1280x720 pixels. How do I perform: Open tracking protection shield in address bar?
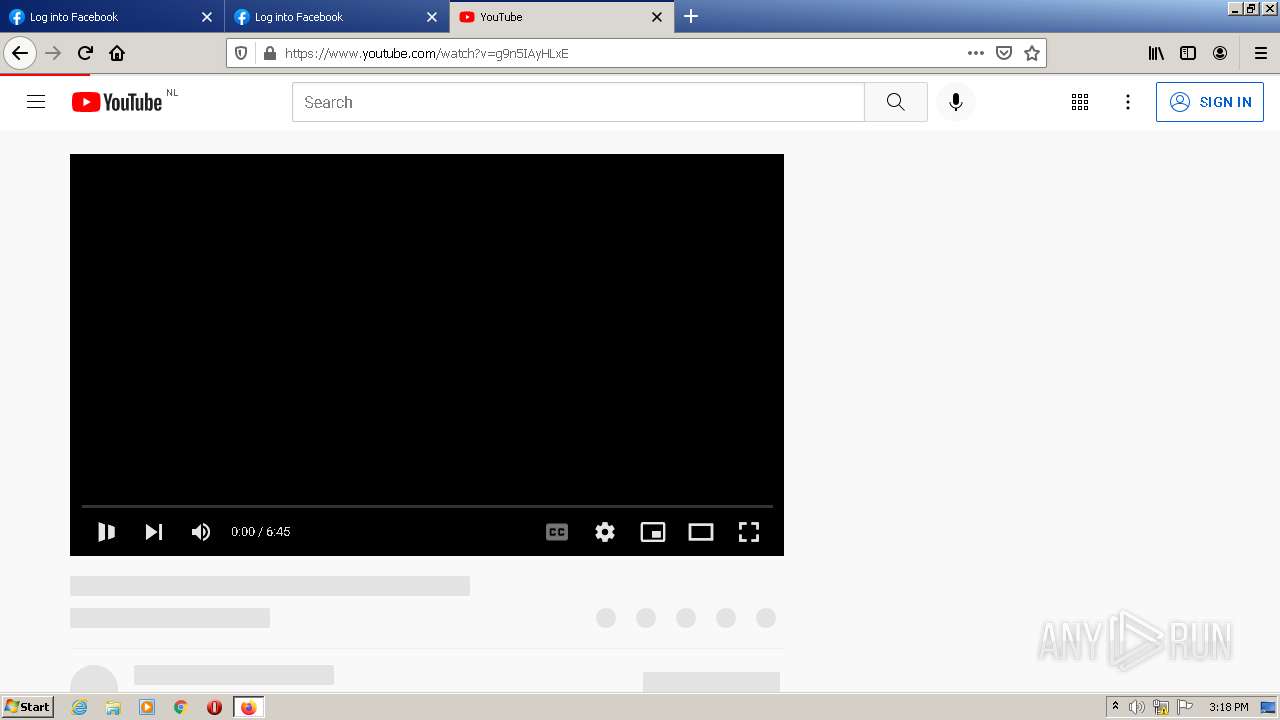241,53
